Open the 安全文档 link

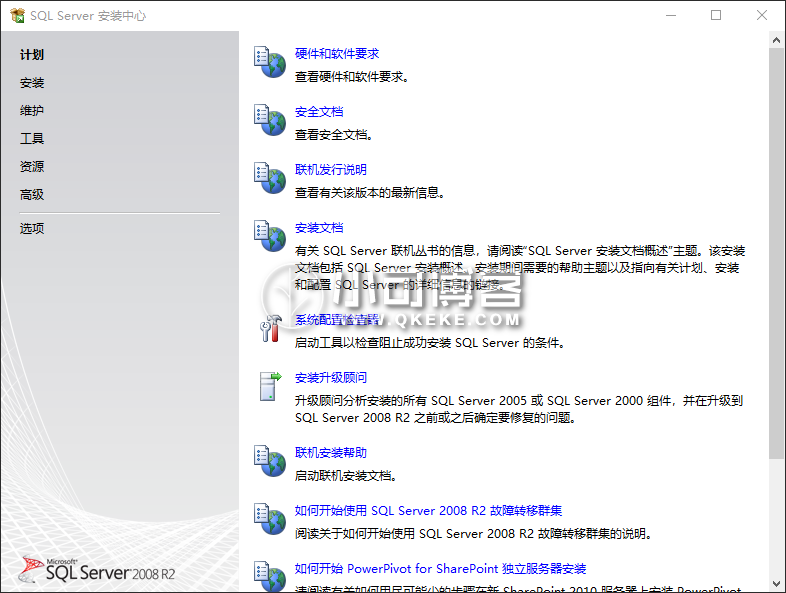pos(319,112)
